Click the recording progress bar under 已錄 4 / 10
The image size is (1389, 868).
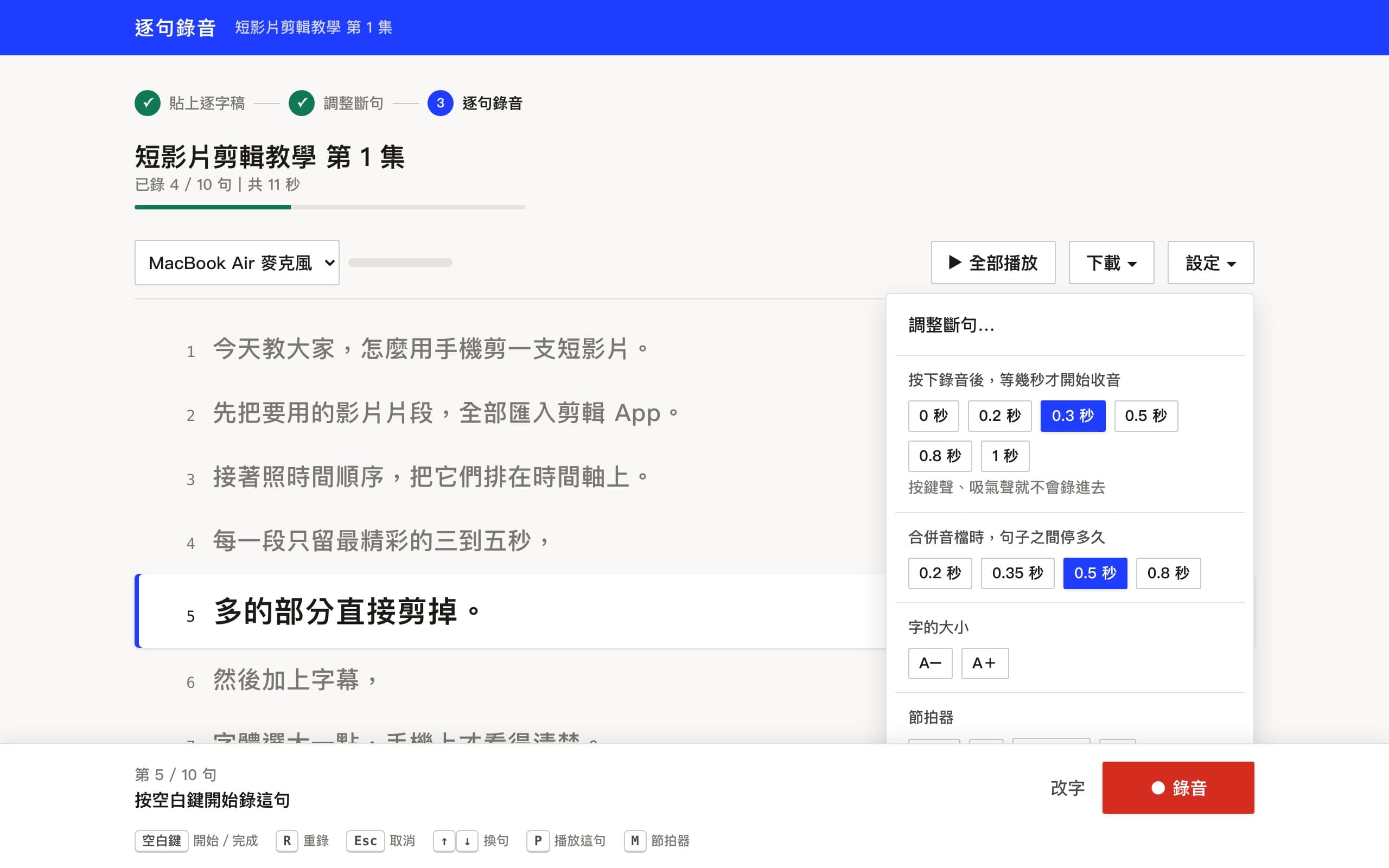(329, 207)
